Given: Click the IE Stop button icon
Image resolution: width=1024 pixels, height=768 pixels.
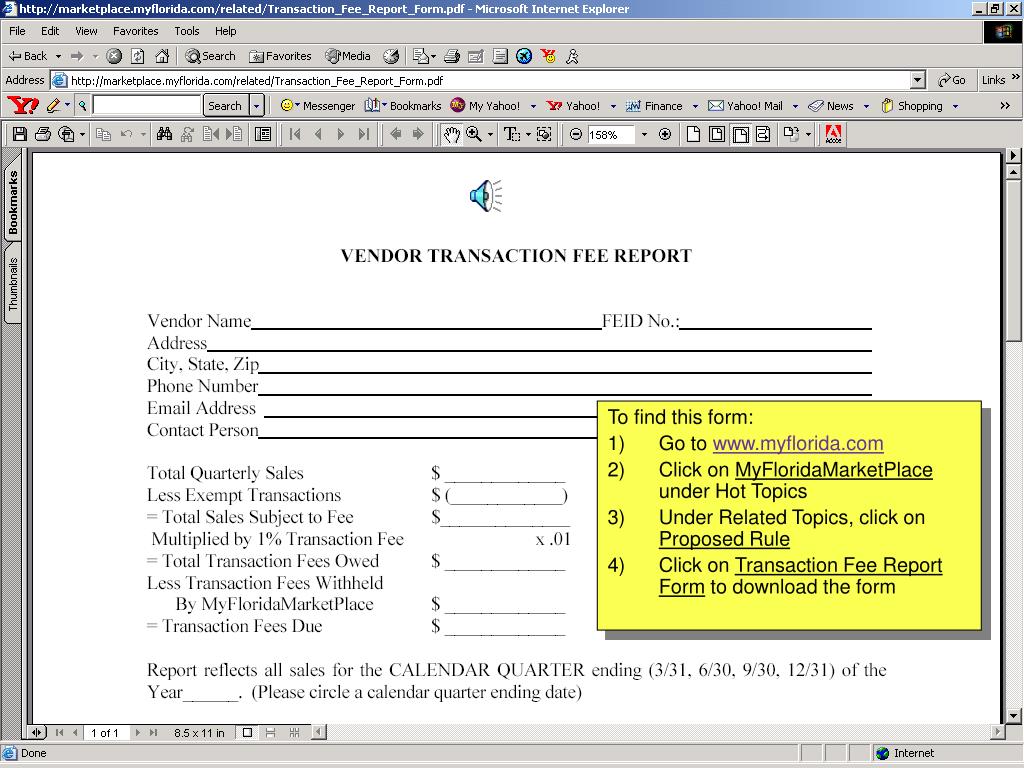Looking at the screenshot, I should point(114,56).
